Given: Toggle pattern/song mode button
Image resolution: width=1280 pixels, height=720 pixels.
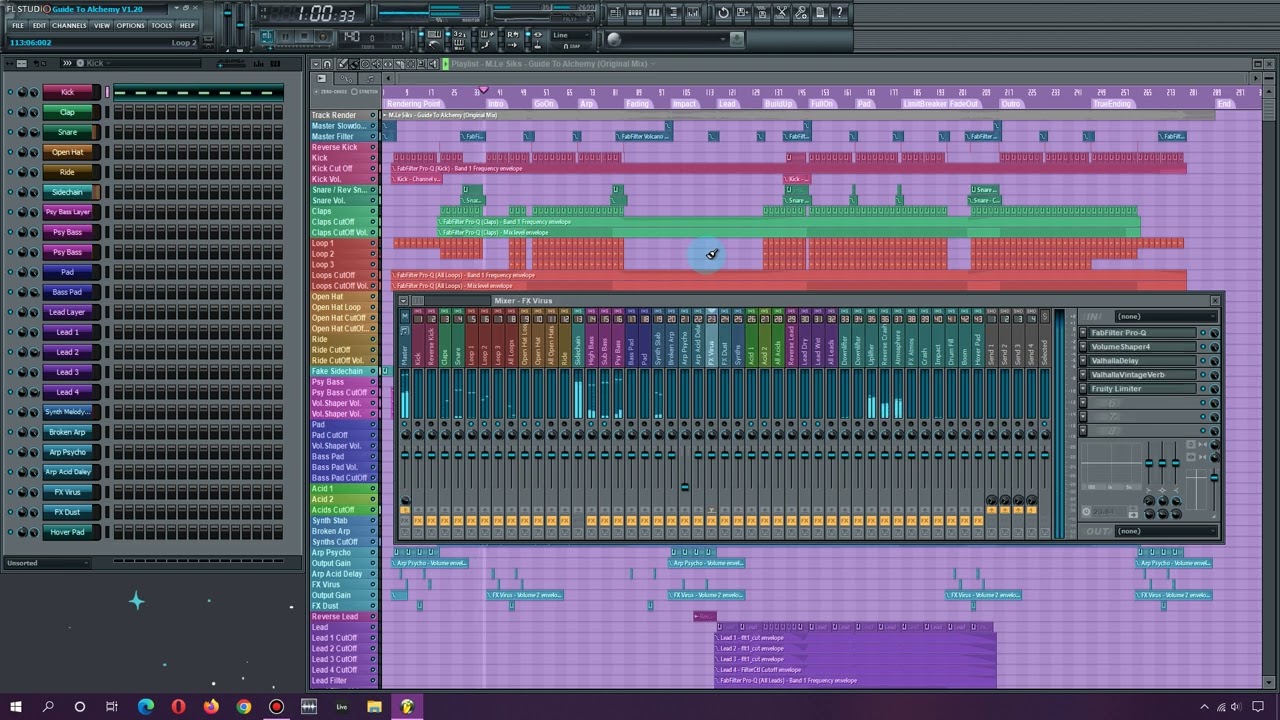Looking at the screenshot, I should (267, 37).
